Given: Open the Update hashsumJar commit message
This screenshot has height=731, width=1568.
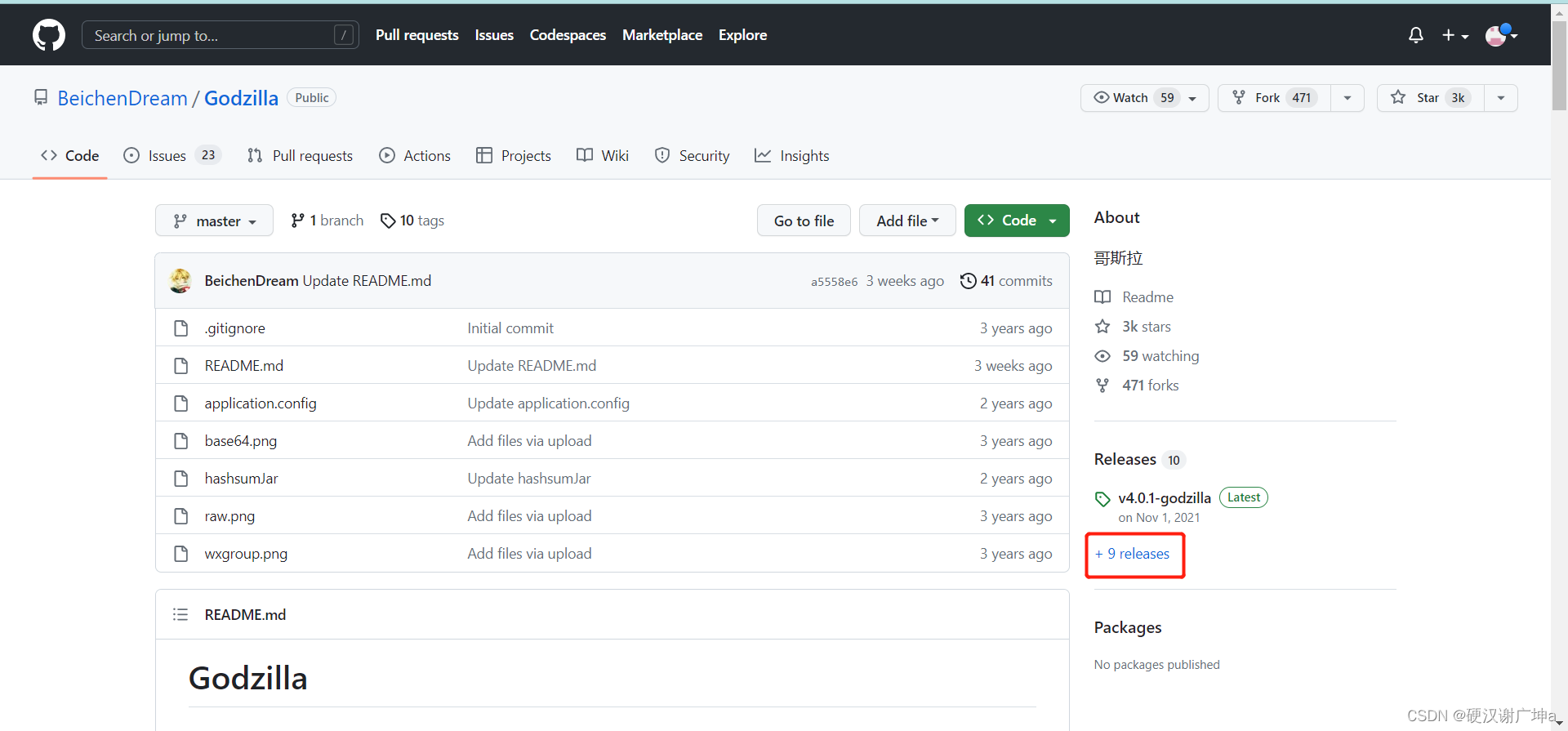Looking at the screenshot, I should click(x=529, y=479).
